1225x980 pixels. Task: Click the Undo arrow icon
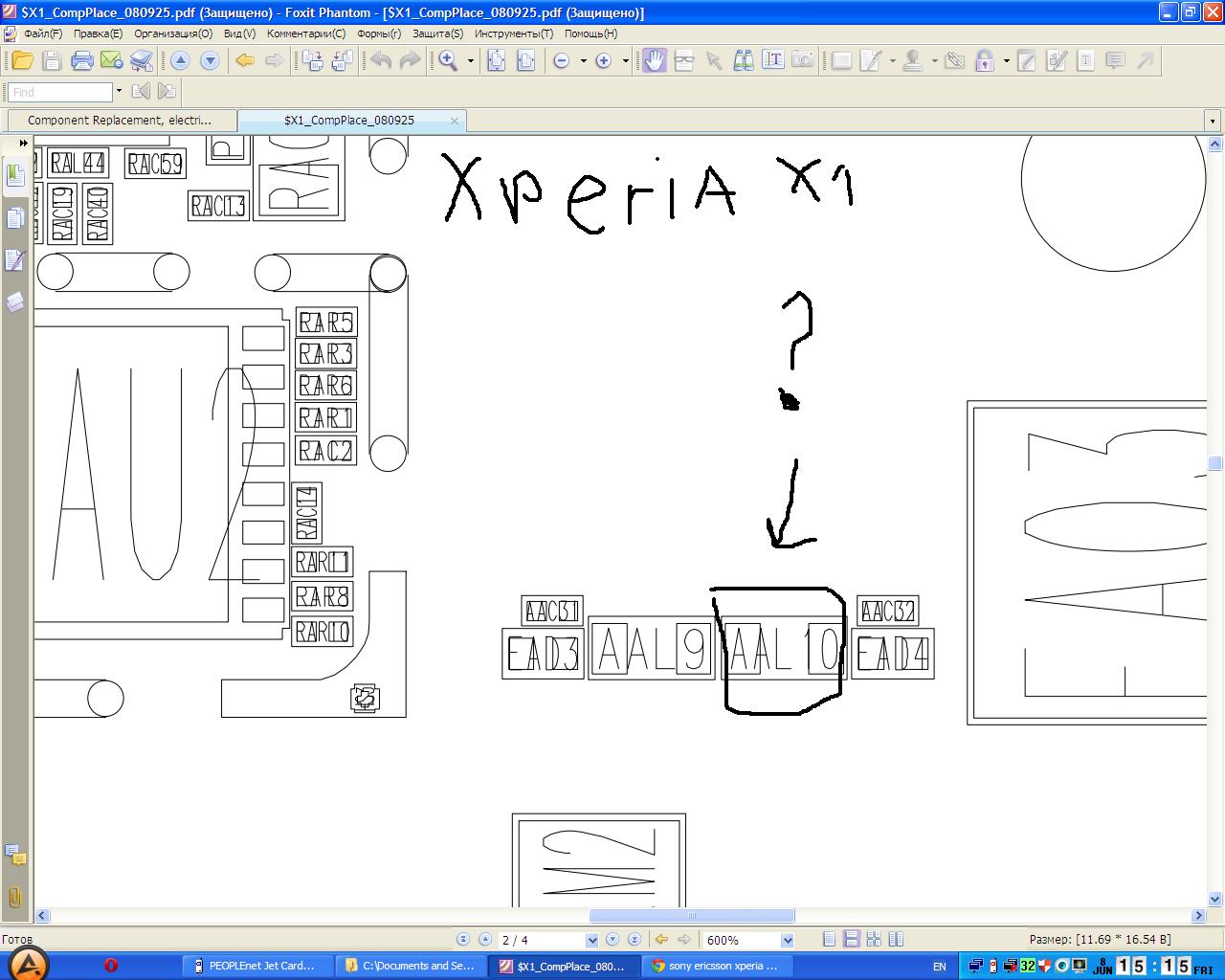[381, 60]
